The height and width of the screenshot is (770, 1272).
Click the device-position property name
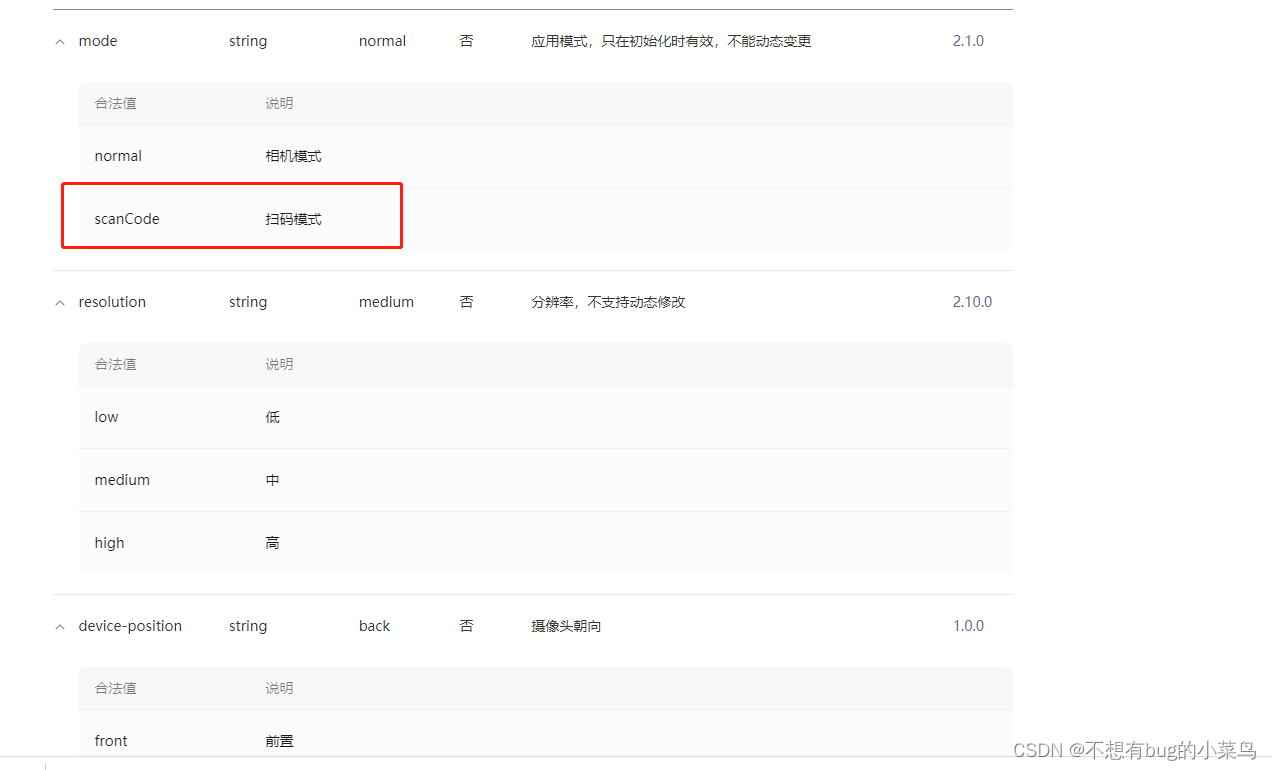tap(130, 625)
